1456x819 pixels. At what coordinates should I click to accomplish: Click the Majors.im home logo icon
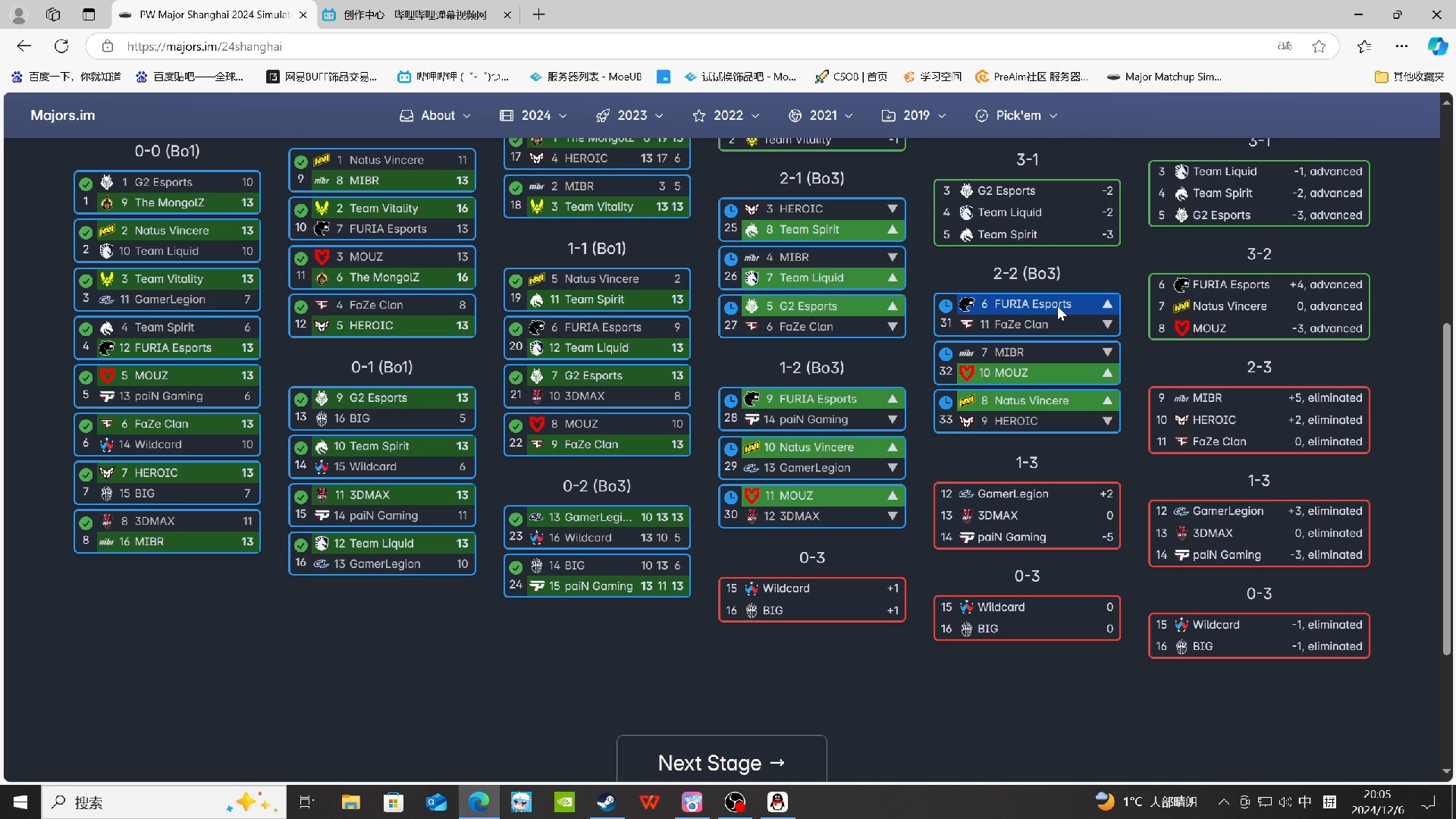pos(62,115)
